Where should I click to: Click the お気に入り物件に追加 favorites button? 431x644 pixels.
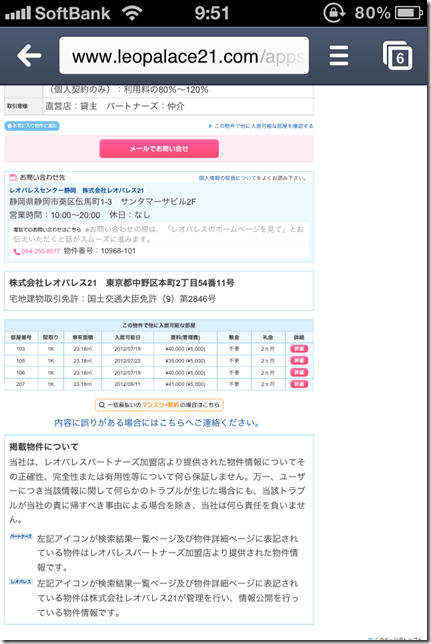click(32, 126)
